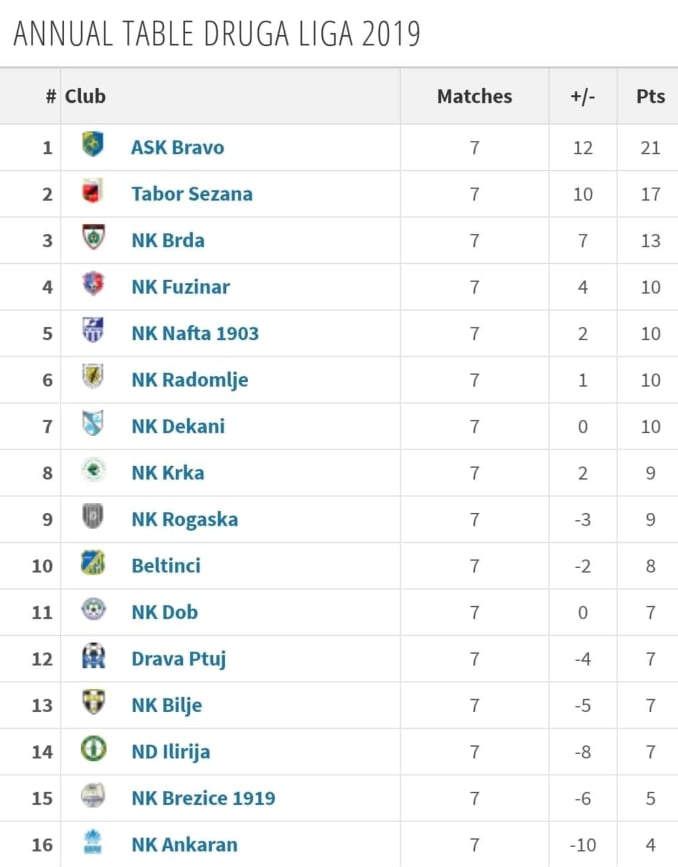The width and height of the screenshot is (678, 867).
Task: Go to the NK Dob club page
Action: tap(164, 612)
